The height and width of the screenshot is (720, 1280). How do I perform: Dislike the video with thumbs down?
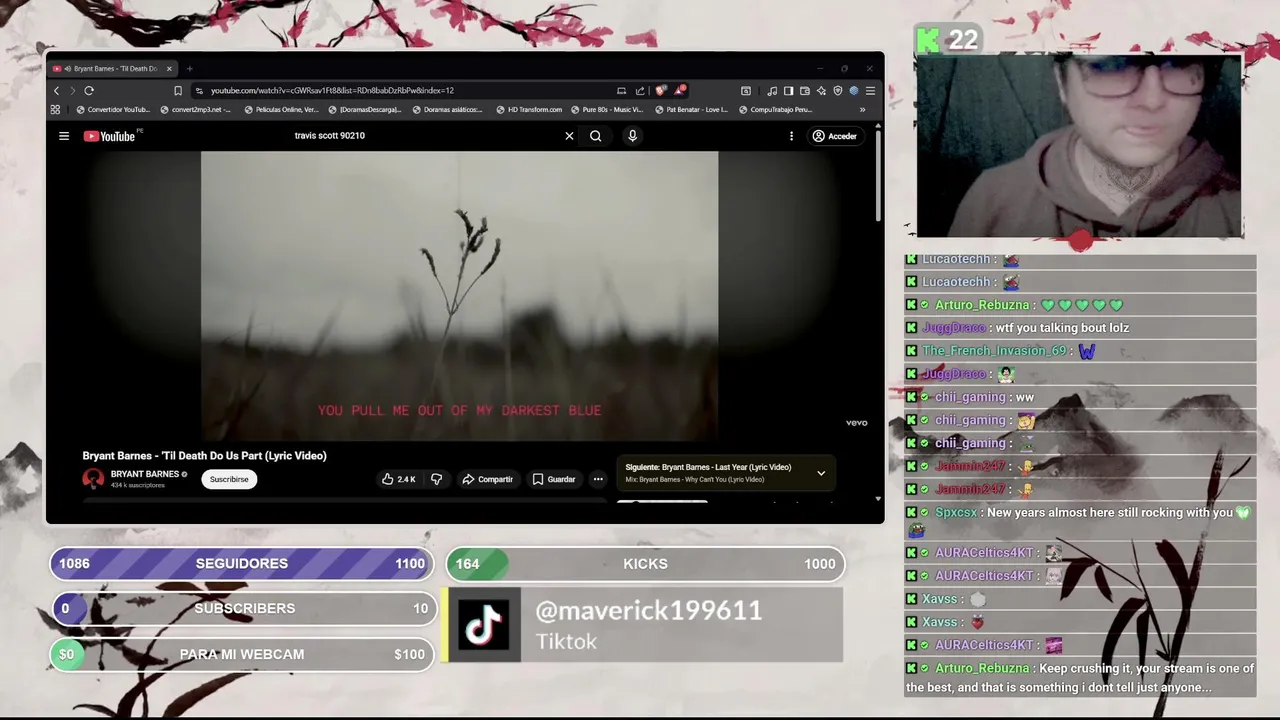(x=436, y=479)
